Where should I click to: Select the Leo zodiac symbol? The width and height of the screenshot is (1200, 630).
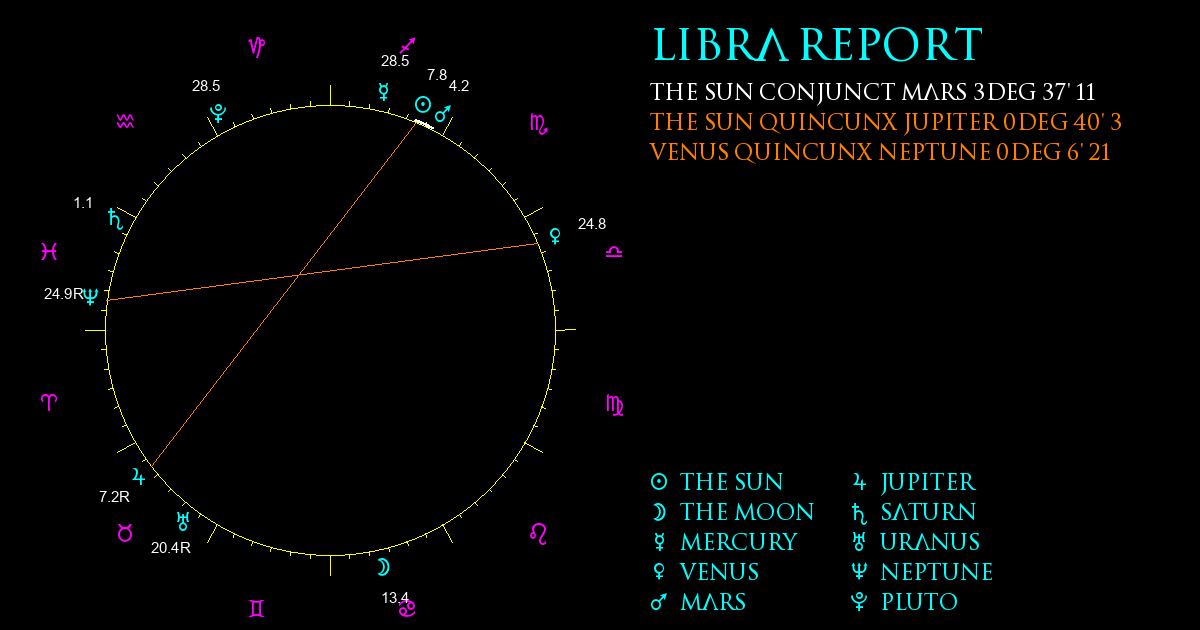pyautogui.click(x=538, y=533)
